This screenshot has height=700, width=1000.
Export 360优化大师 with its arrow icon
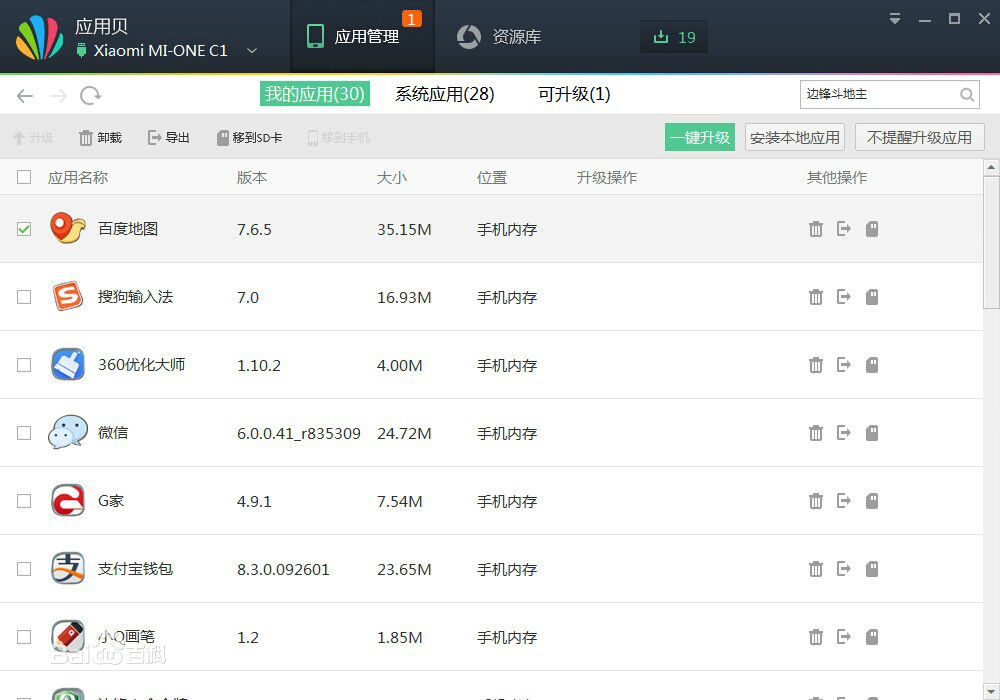844,365
